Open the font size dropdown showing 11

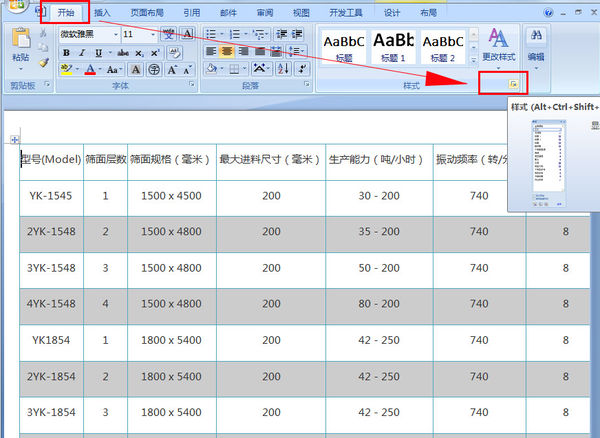(x=153, y=35)
